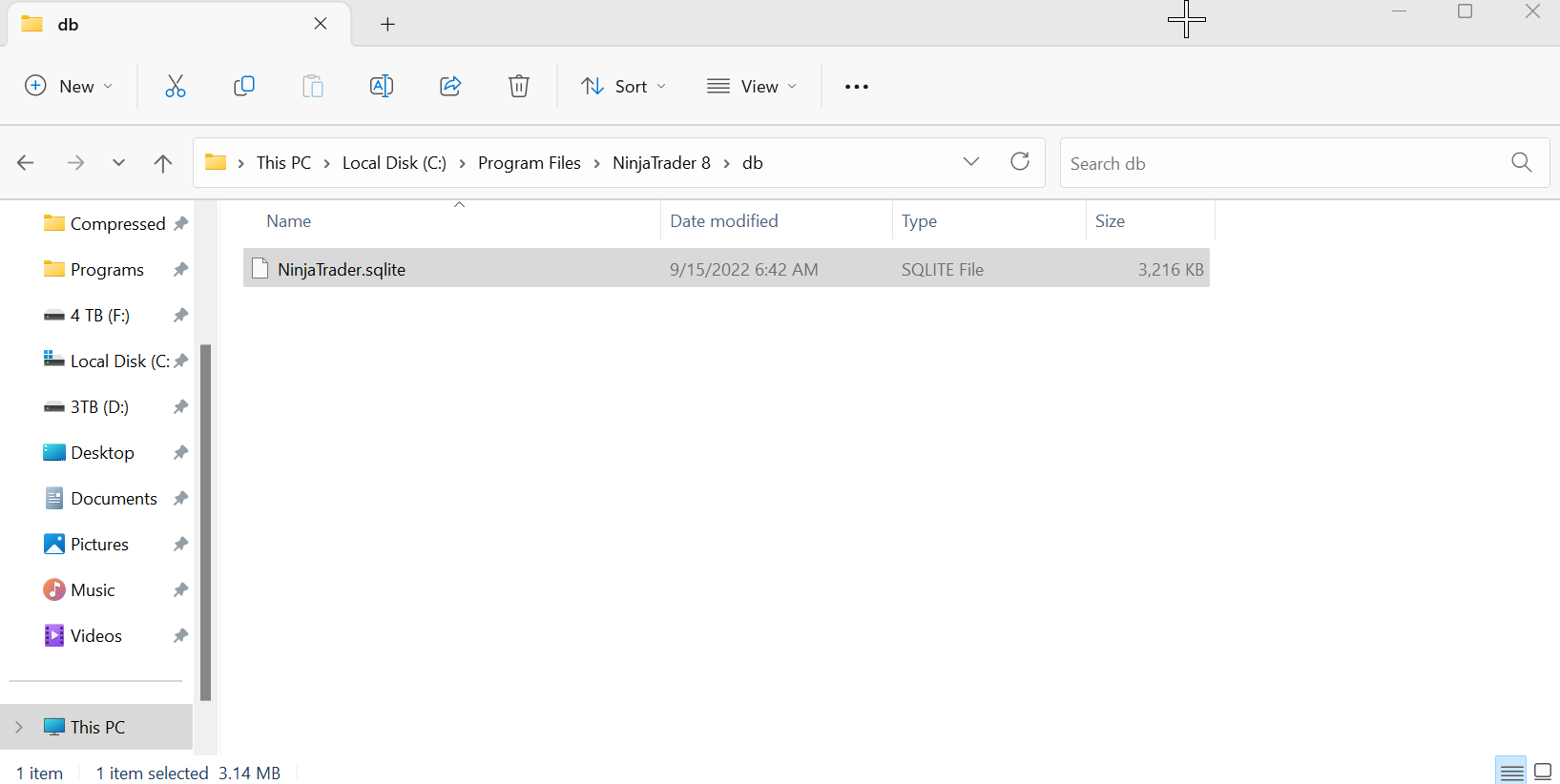The image size is (1560, 784).
Task: Open Compressed folder in sidebar
Action: point(117,224)
